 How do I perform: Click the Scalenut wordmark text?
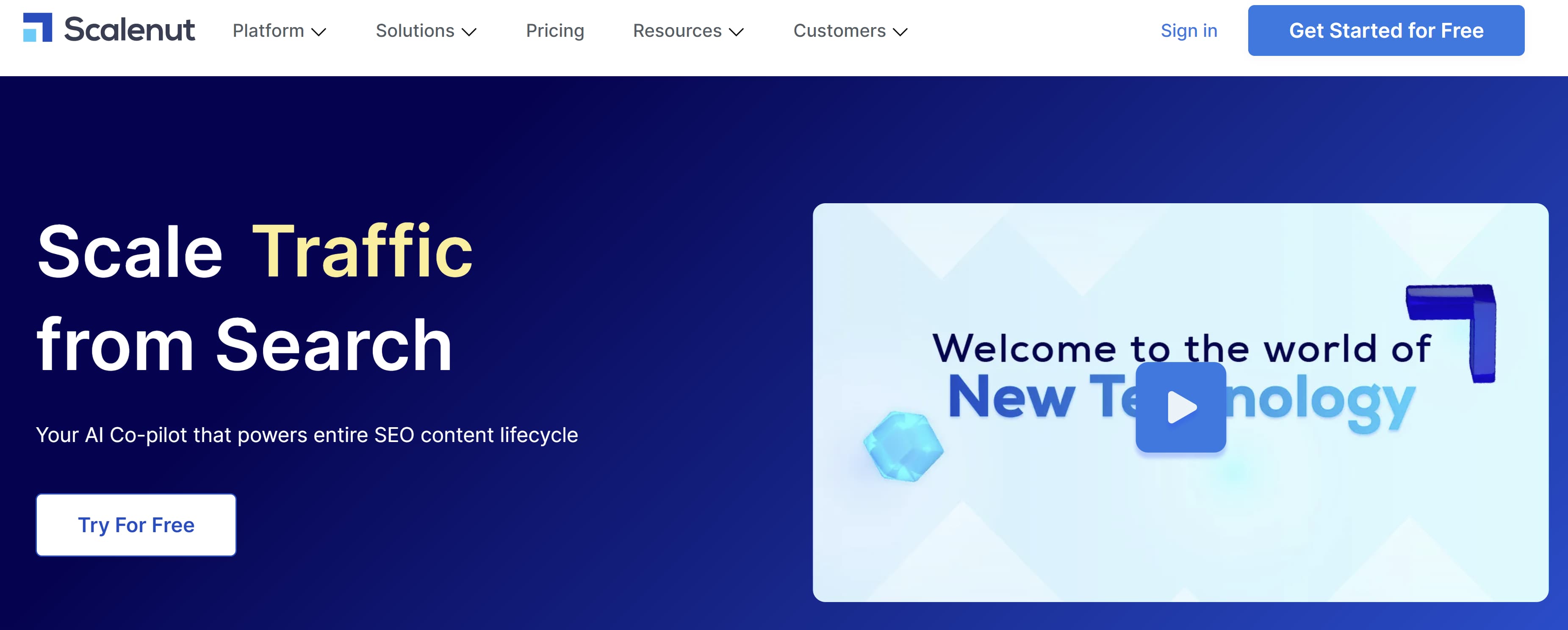coord(129,30)
